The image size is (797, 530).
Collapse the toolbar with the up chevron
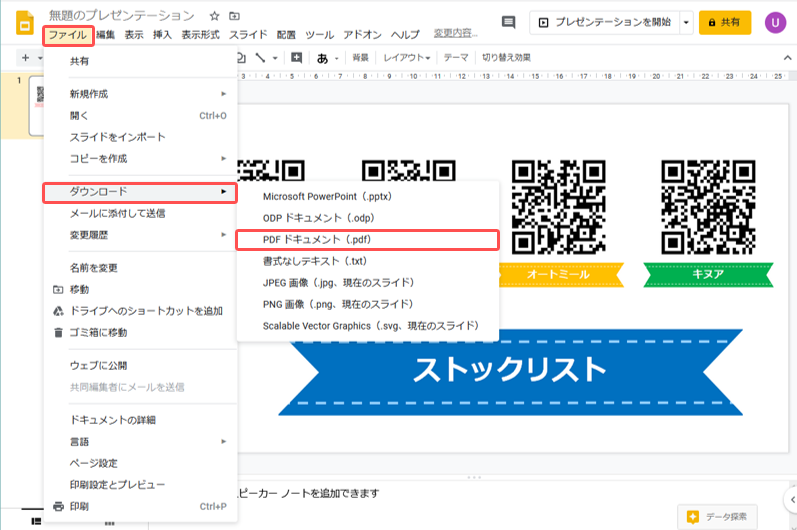(787, 58)
